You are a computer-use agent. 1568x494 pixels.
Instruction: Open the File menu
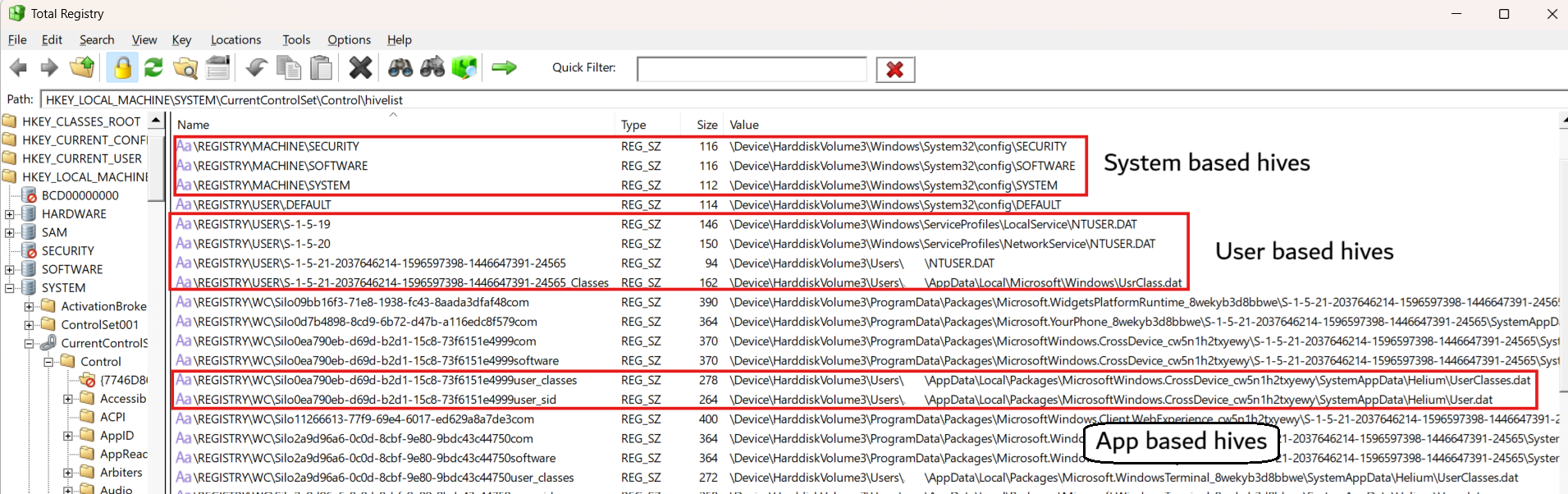click(17, 39)
